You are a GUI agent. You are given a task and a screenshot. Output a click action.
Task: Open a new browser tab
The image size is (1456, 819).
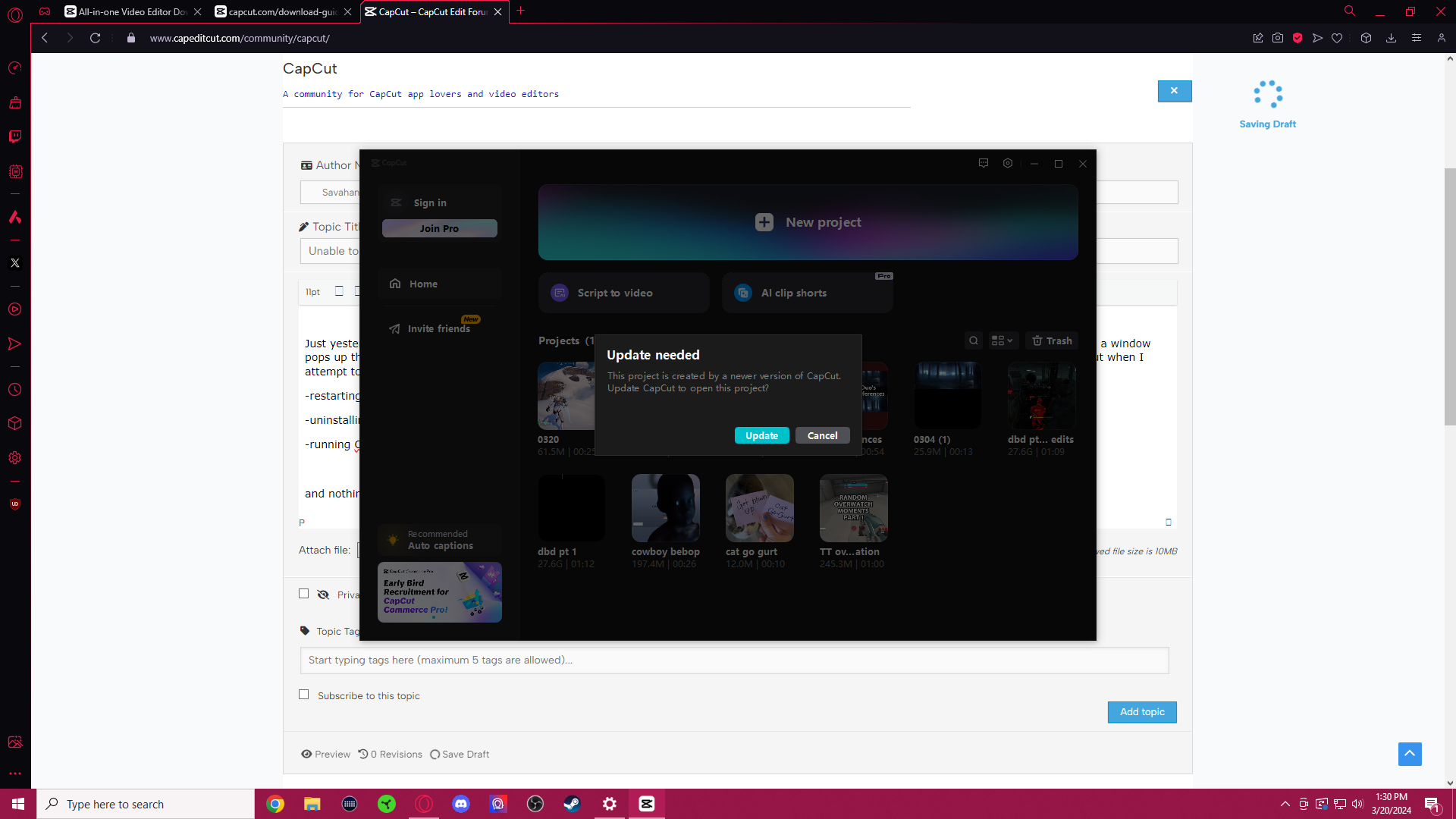(x=520, y=11)
